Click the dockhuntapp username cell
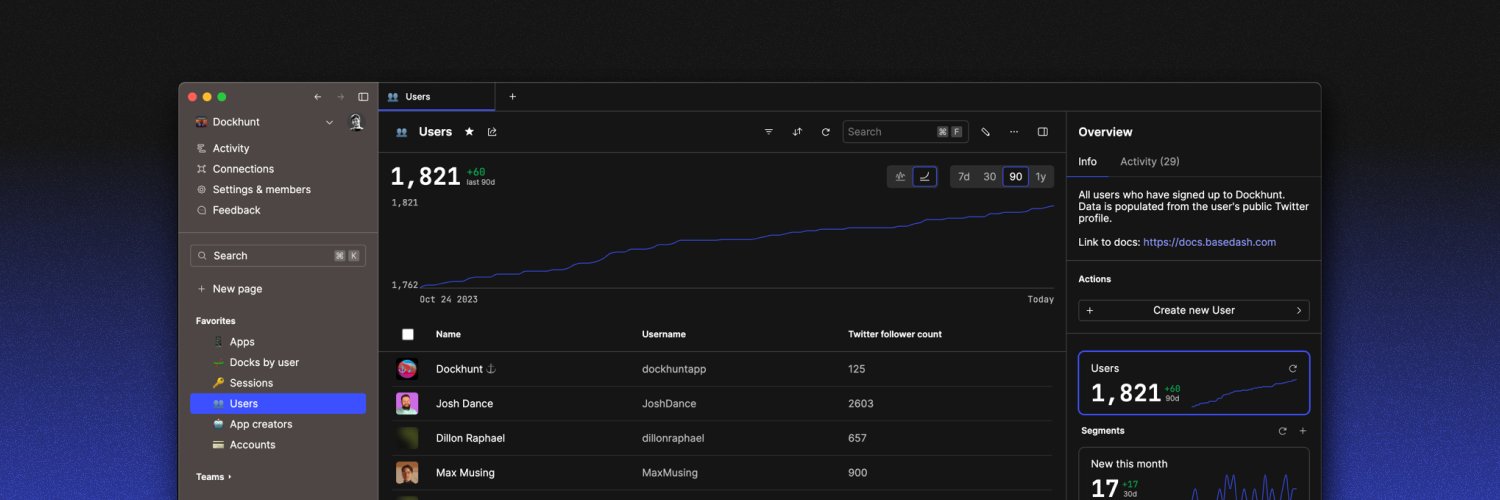Viewport: 1500px width, 500px height. coord(674,369)
